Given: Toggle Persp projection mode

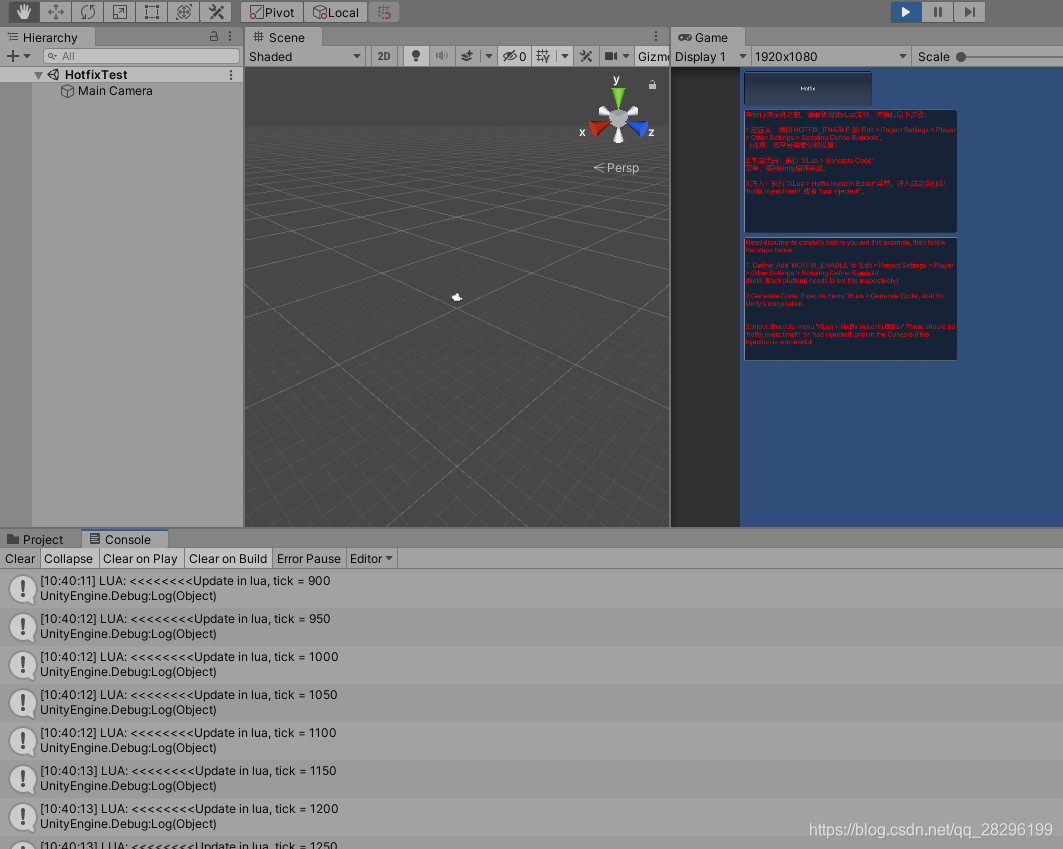Looking at the screenshot, I should point(616,167).
